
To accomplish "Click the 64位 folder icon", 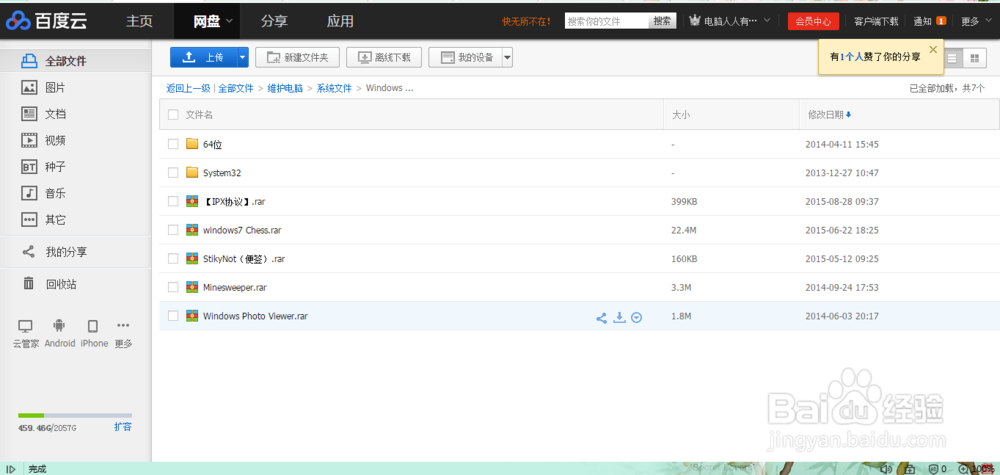I will (192, 144).
